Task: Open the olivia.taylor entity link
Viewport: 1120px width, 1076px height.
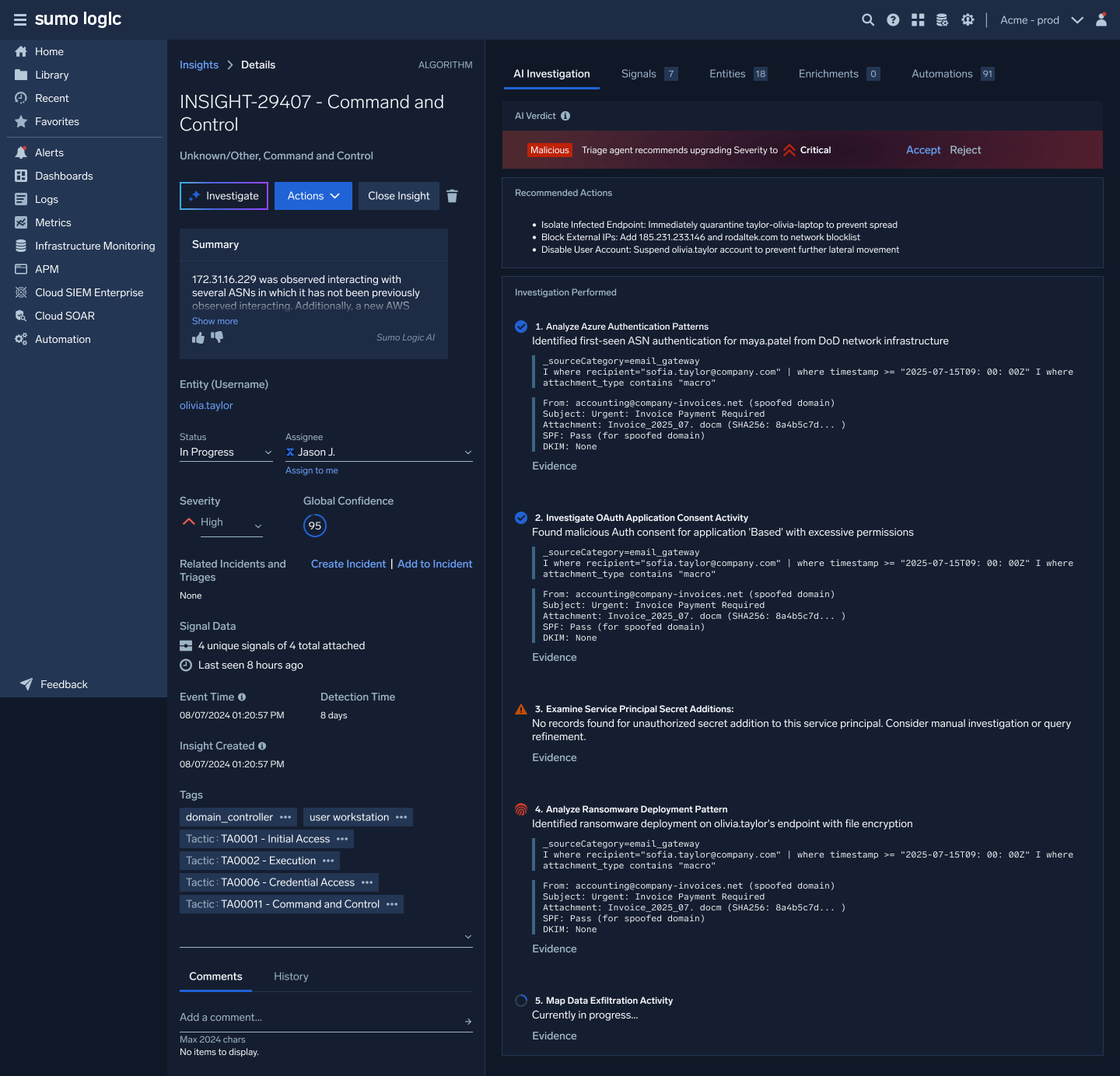Action: [x=206, y=406]
